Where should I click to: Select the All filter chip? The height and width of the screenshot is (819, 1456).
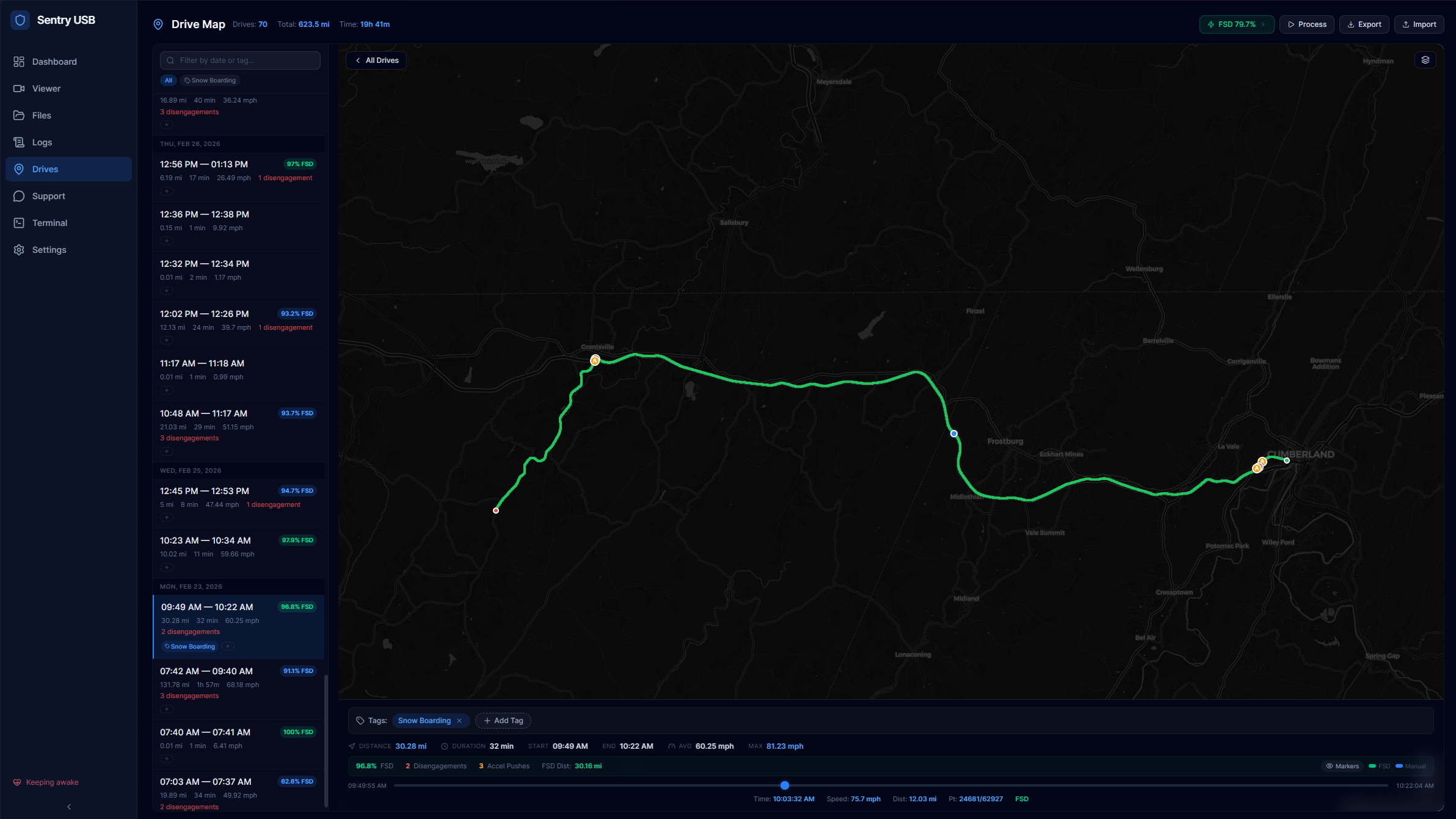pyautogui.click(x=169, y=81)
